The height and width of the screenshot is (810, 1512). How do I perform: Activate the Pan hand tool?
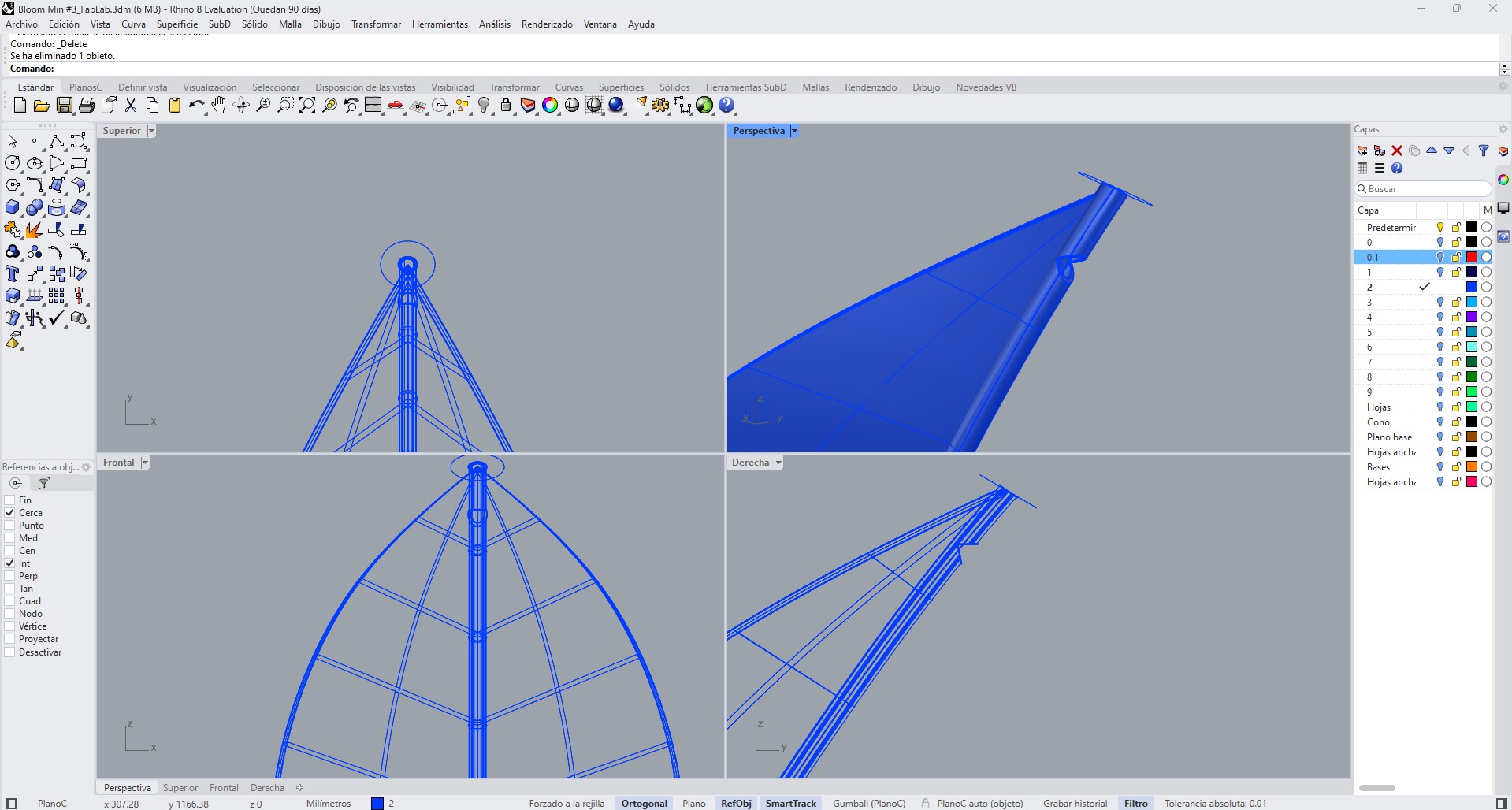(x=219, y=105)
